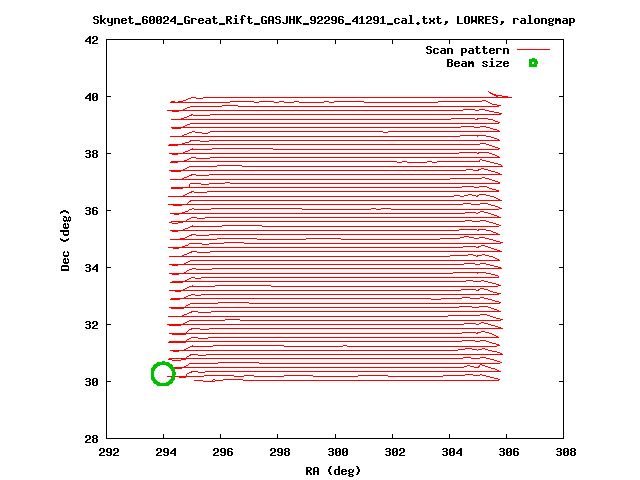Viewport: 640px width, 480px height.
Task: Click the RA axis tick label 294
Action: coord(166,452)
